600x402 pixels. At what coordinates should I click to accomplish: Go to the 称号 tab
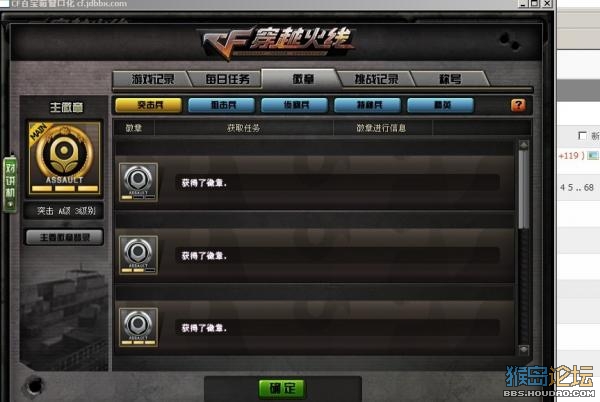(x=450, y=79)
